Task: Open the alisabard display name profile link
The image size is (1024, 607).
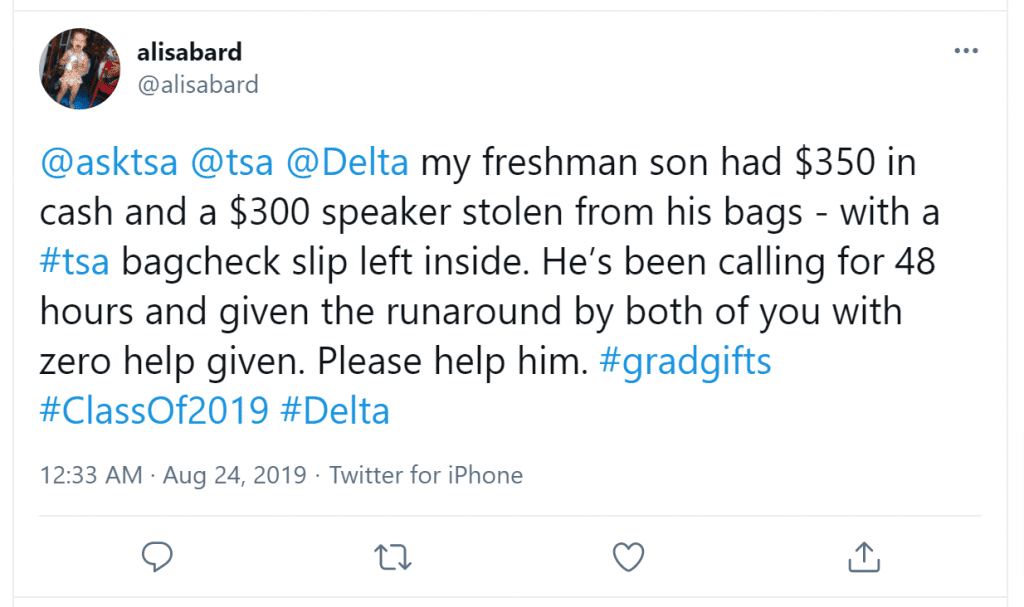Action: 189,52
